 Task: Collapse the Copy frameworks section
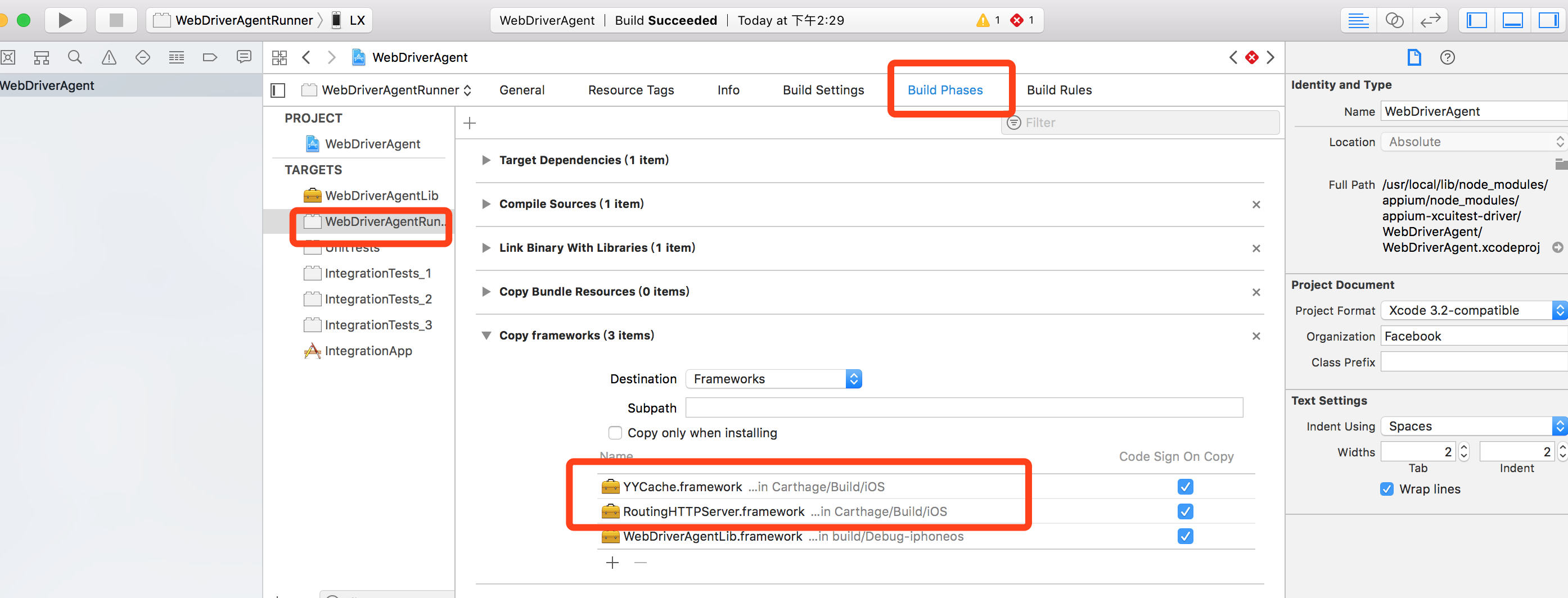point(486,335)
